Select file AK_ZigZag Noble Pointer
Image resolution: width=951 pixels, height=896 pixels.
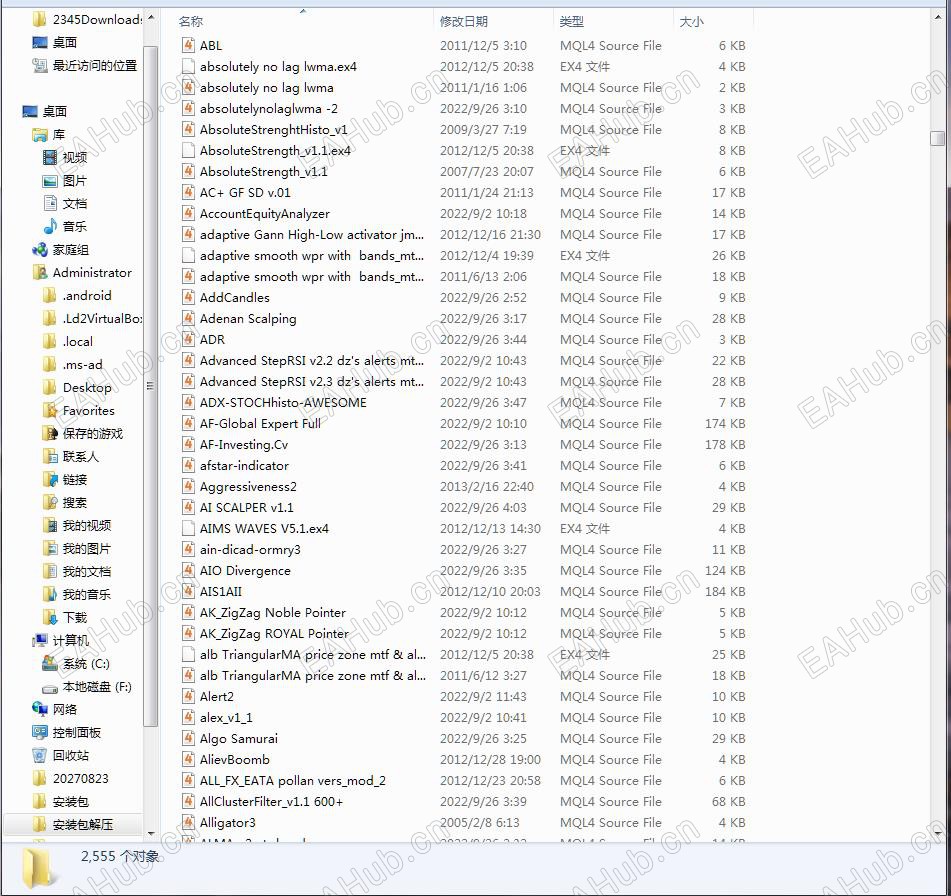point(273,612)
